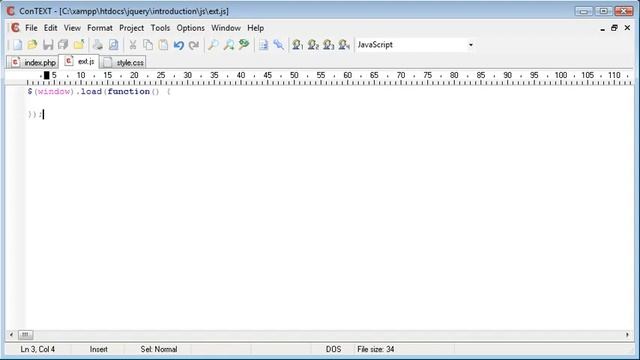Minimize the inner document window
The height and width of the screenshot is (360, 640).
[x=602, y=28]
